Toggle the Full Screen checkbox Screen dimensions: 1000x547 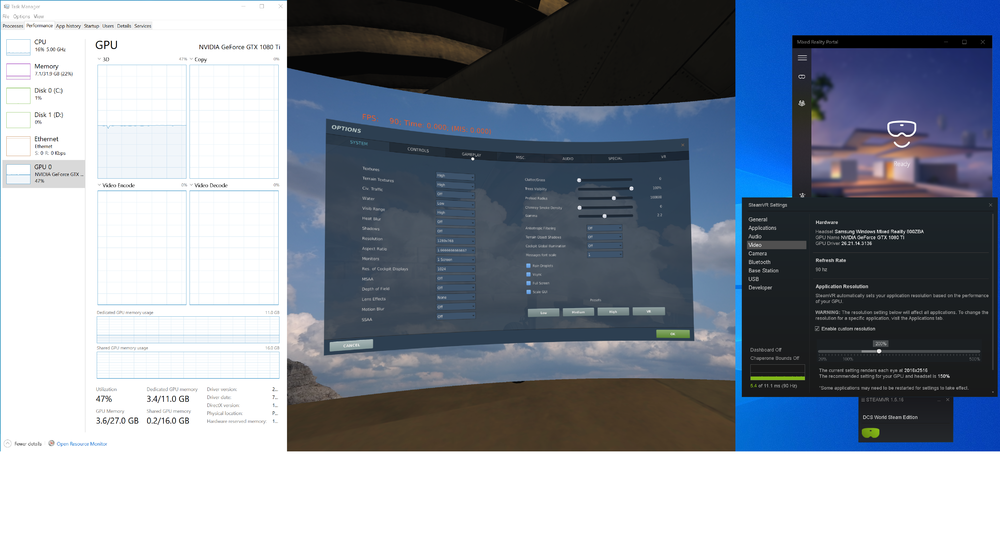pos(528,283)
